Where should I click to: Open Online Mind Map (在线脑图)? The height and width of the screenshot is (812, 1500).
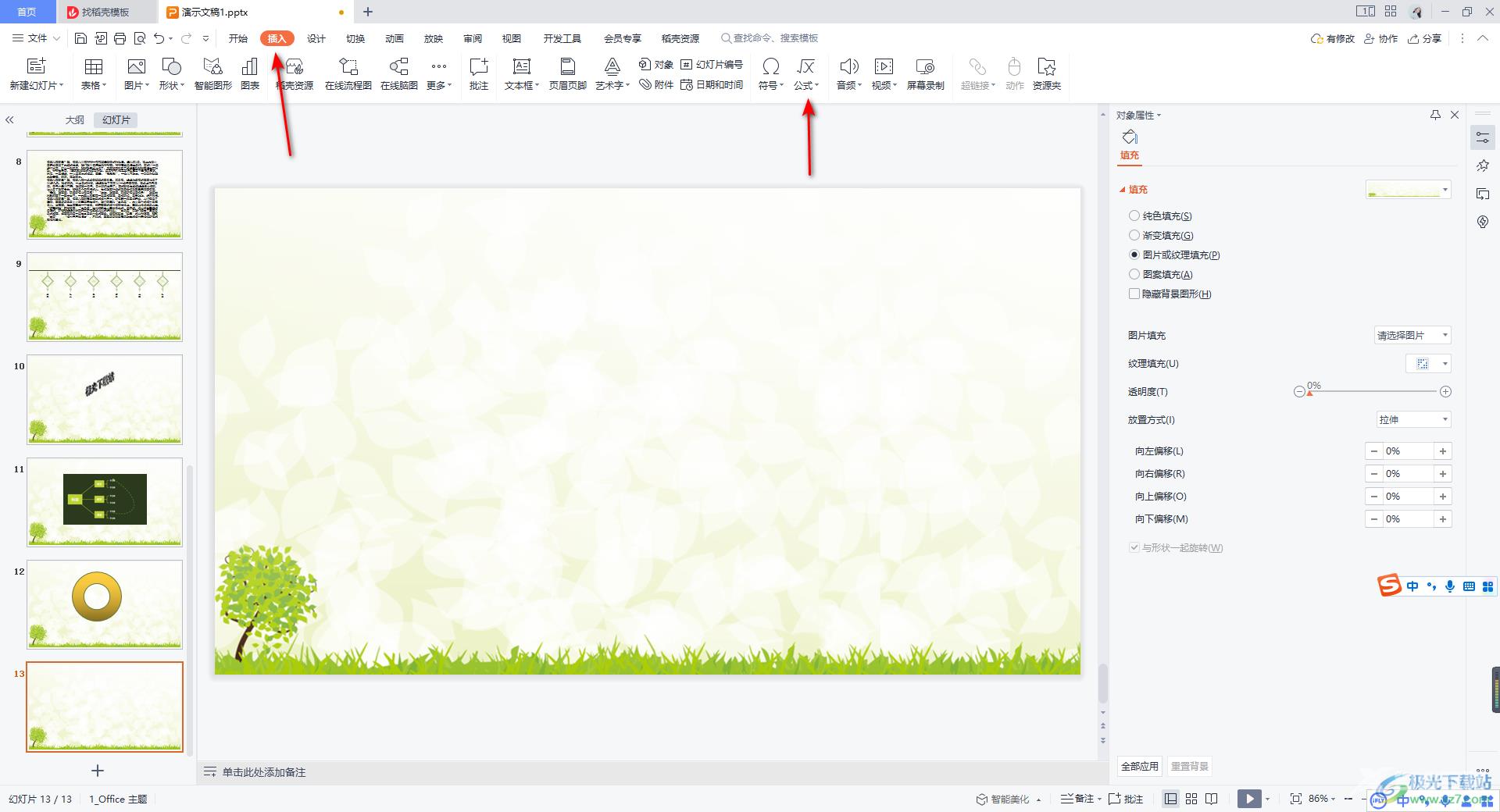tap(399, 74)
